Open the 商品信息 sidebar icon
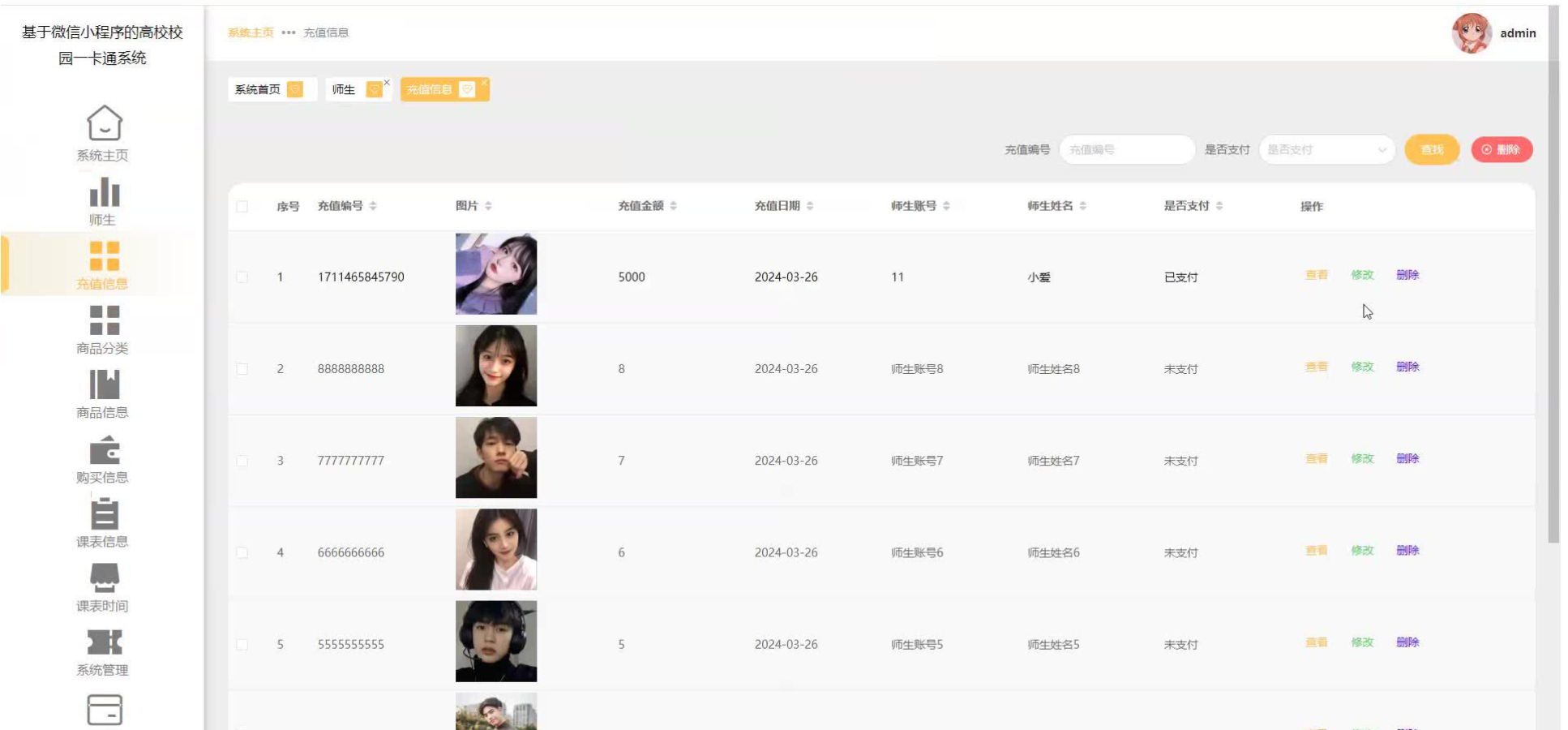The image size is (1568, 730). [105, 384]
